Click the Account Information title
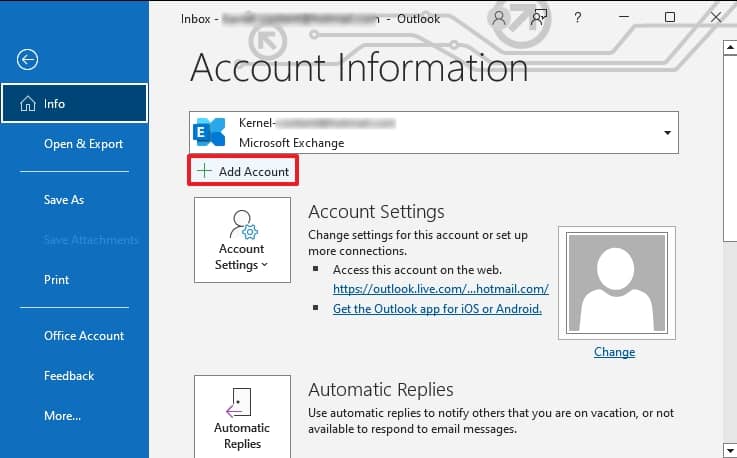737x458 pixels. click(x=359, y=68)
